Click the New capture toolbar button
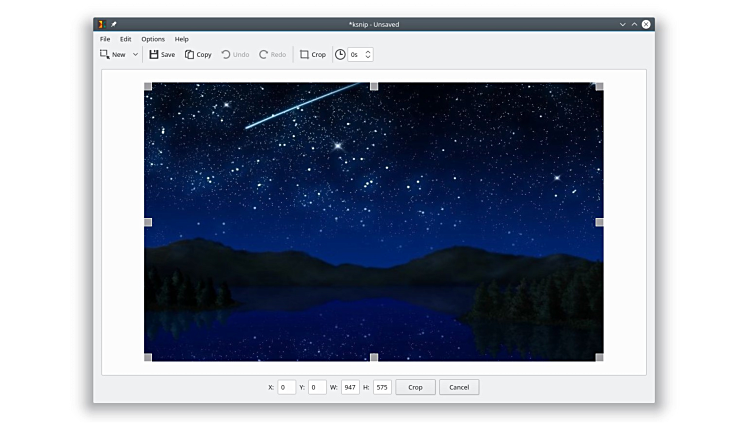 click(x=113, y=54)
